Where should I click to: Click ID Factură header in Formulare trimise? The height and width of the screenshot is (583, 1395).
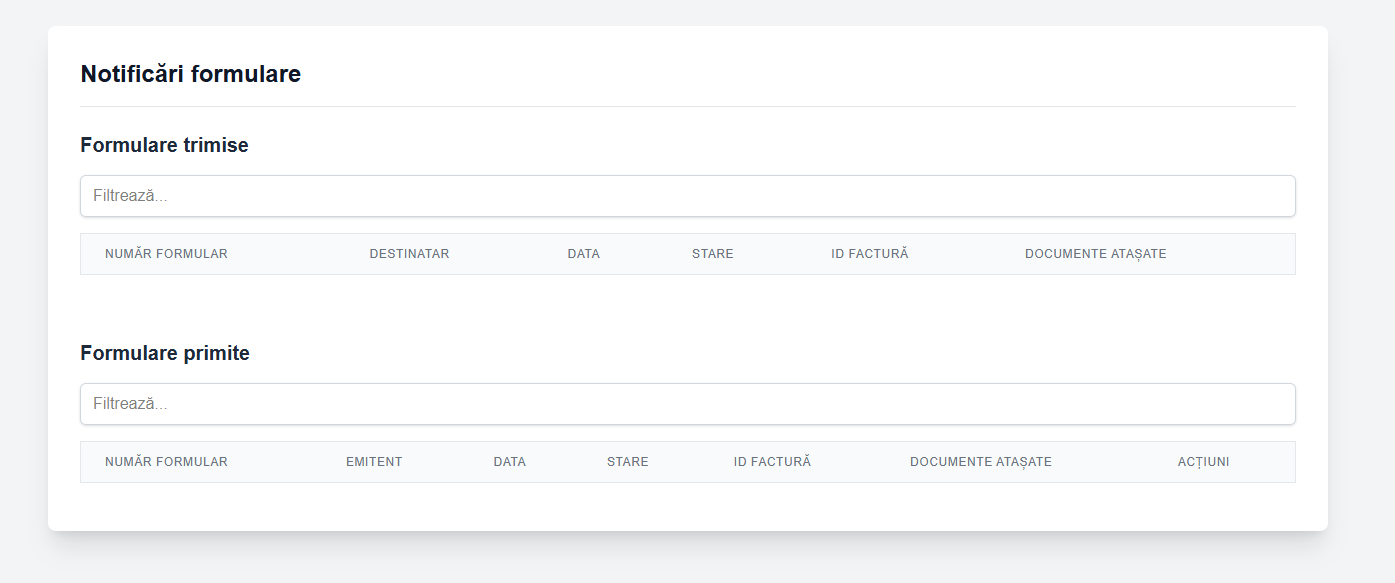pos(869,254)
